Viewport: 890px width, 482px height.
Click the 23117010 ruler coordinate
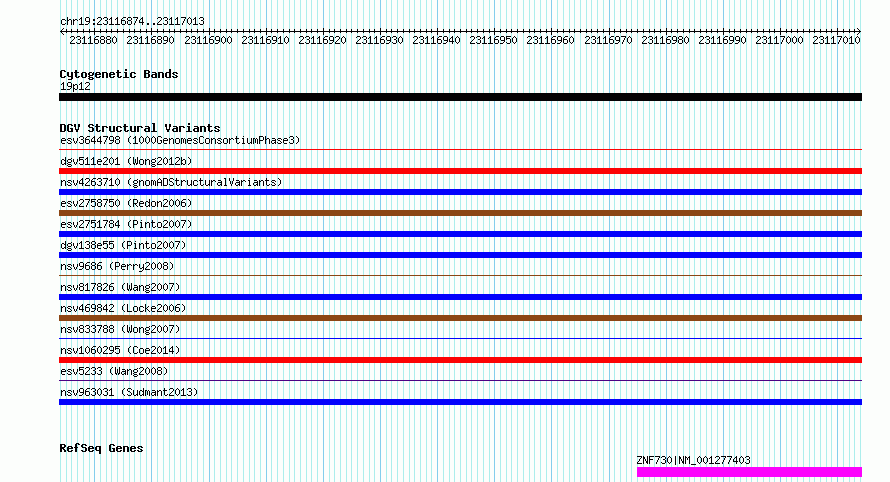tap(836, 40)
